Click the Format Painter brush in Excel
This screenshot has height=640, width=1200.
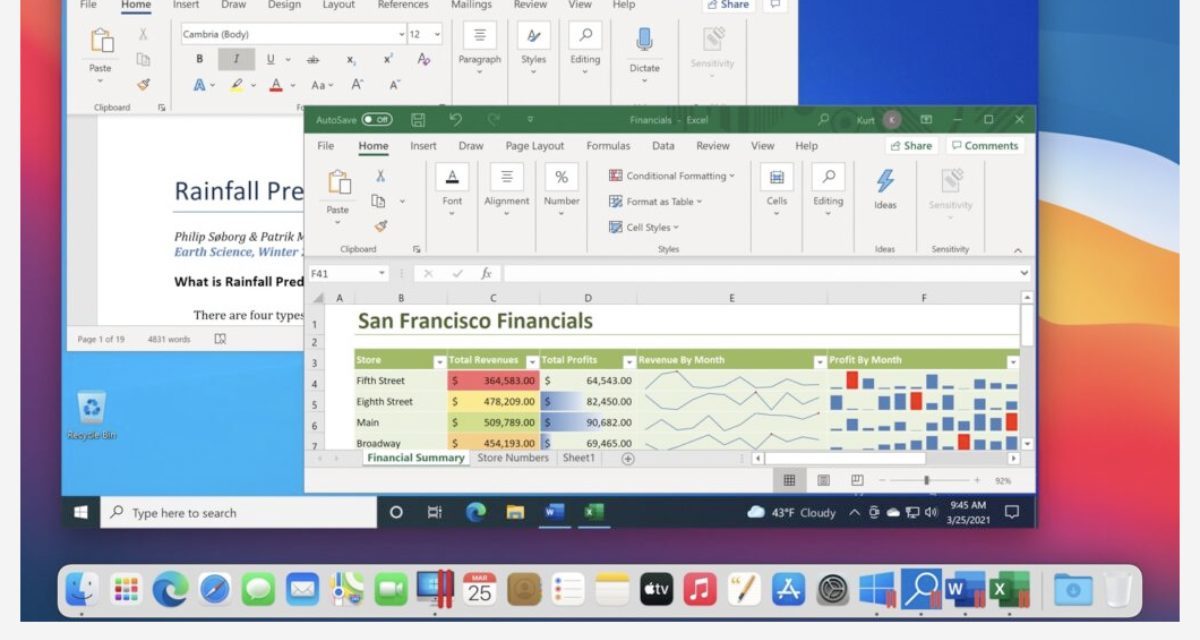pyautogui.click(x=380, y=226)
